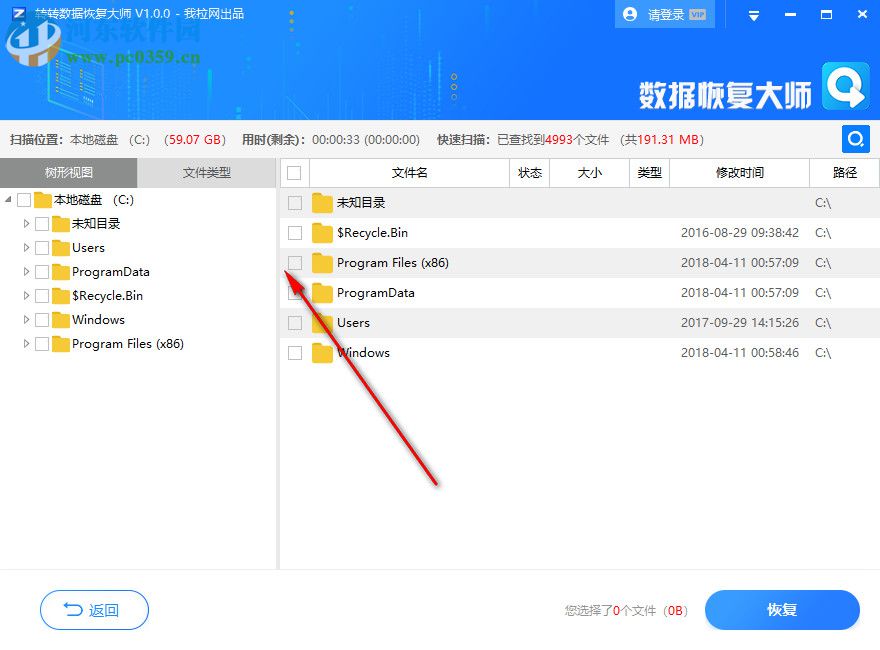This screenshot has height=650, width=880.
Task: Open the user login avatar icon
Action: coord(629,14)
